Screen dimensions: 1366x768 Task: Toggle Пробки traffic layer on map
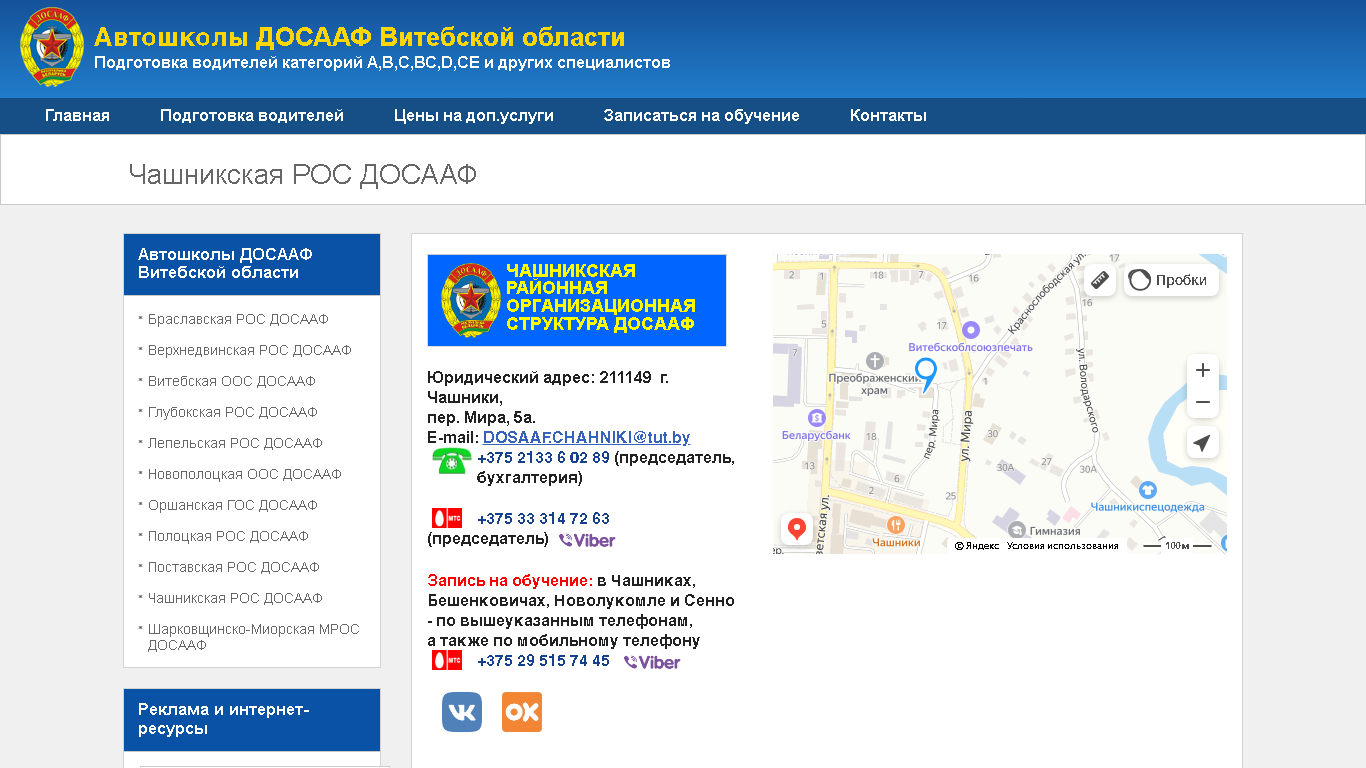(1171, 280)
